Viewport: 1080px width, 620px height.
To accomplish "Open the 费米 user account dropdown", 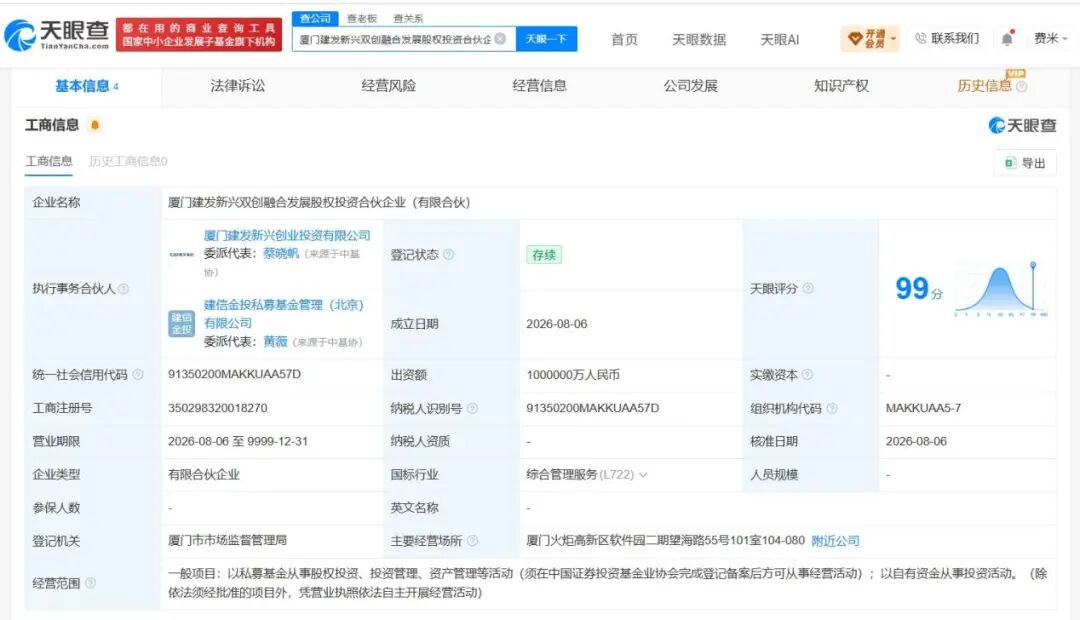I will [1050, 39].
